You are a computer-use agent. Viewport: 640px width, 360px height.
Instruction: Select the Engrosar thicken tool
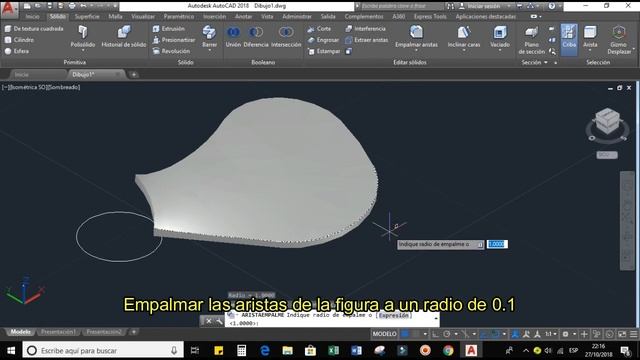[x=323, y=40]
